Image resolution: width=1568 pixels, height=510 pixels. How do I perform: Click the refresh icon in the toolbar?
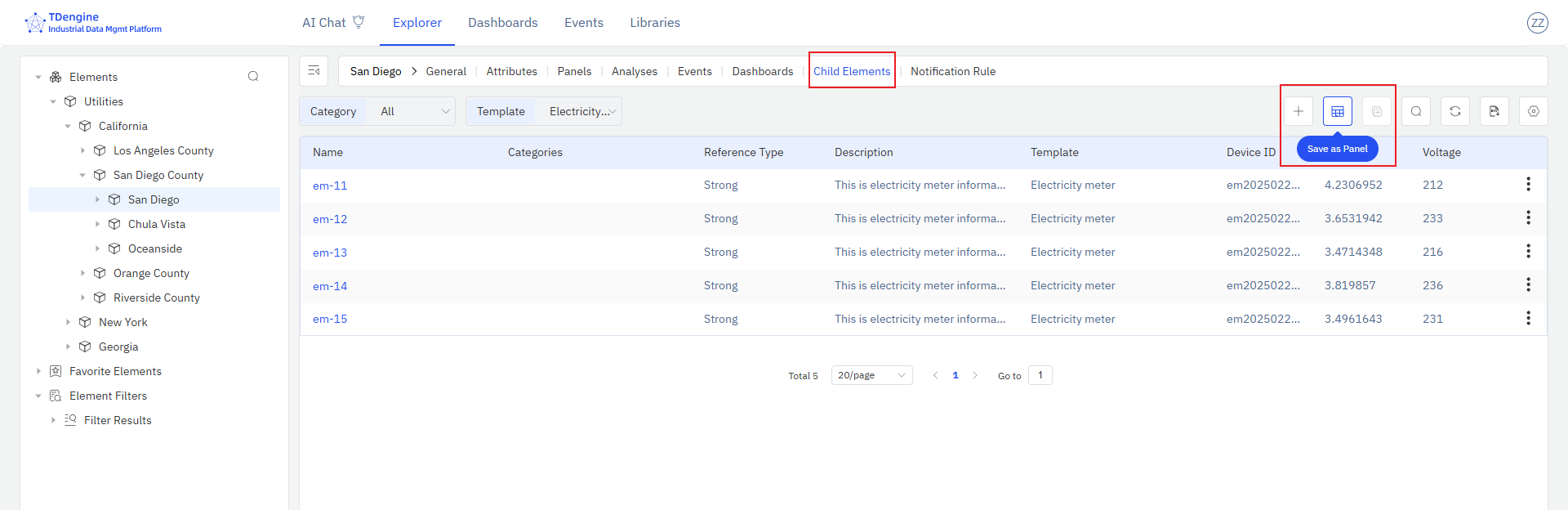1454,111
